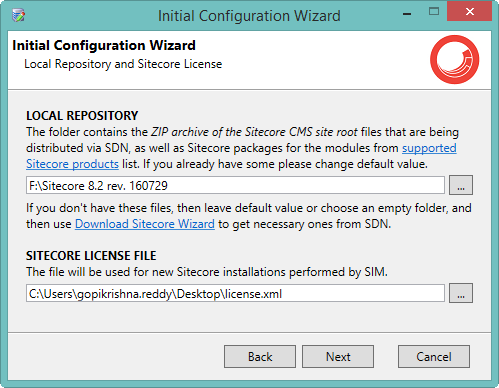Go Back to previous wizard step
Screen dimensions: 499x388
[260, 356]
